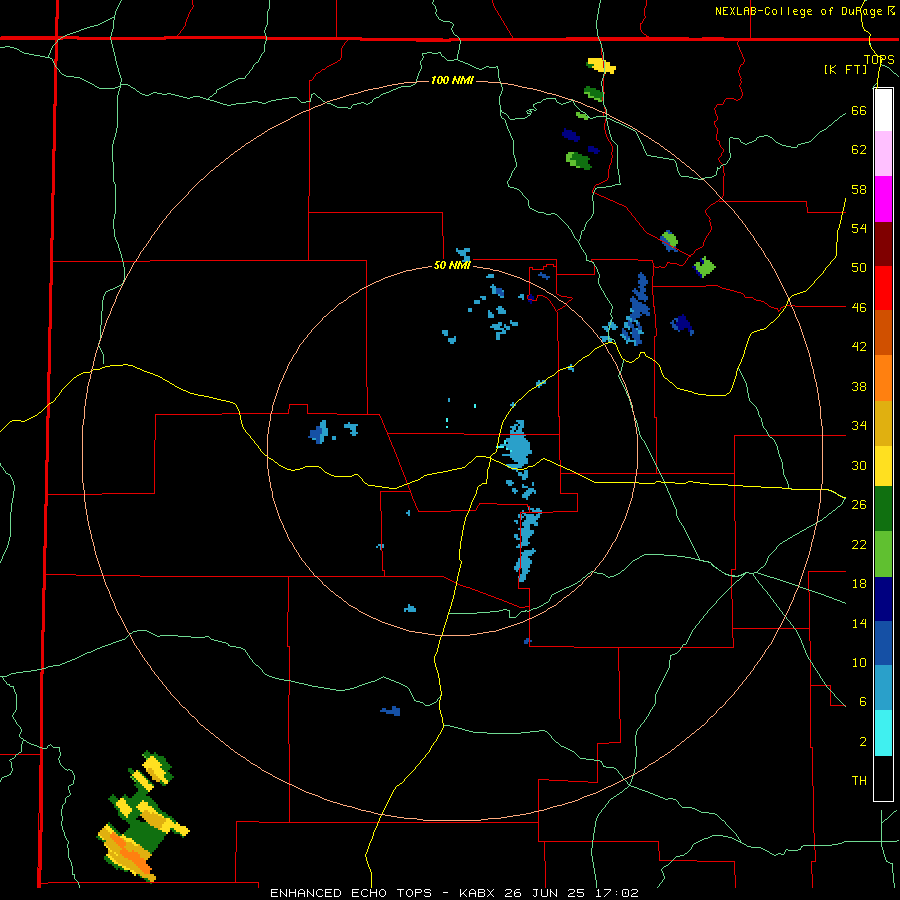This screenshot has width=900, height=900.
Task: Click the bright red legend swatch
Action: pos(883,288)
